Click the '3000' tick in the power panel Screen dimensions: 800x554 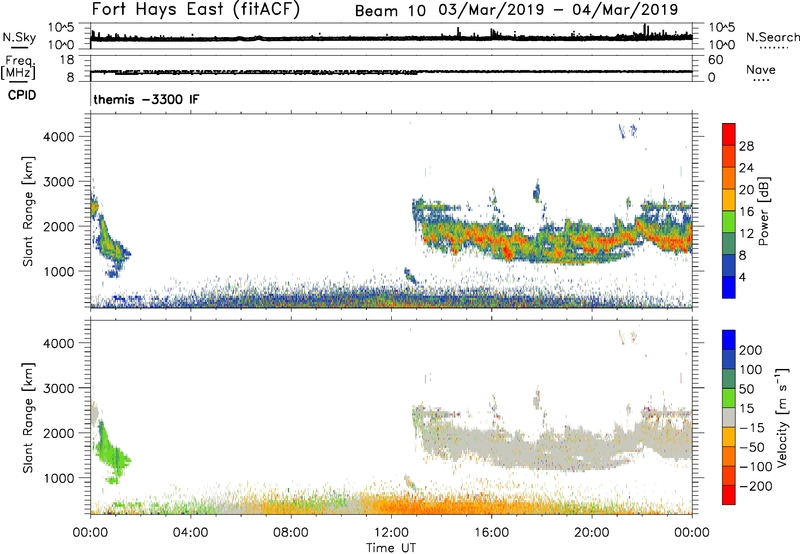pyautogui.click(x=59, y=182)
